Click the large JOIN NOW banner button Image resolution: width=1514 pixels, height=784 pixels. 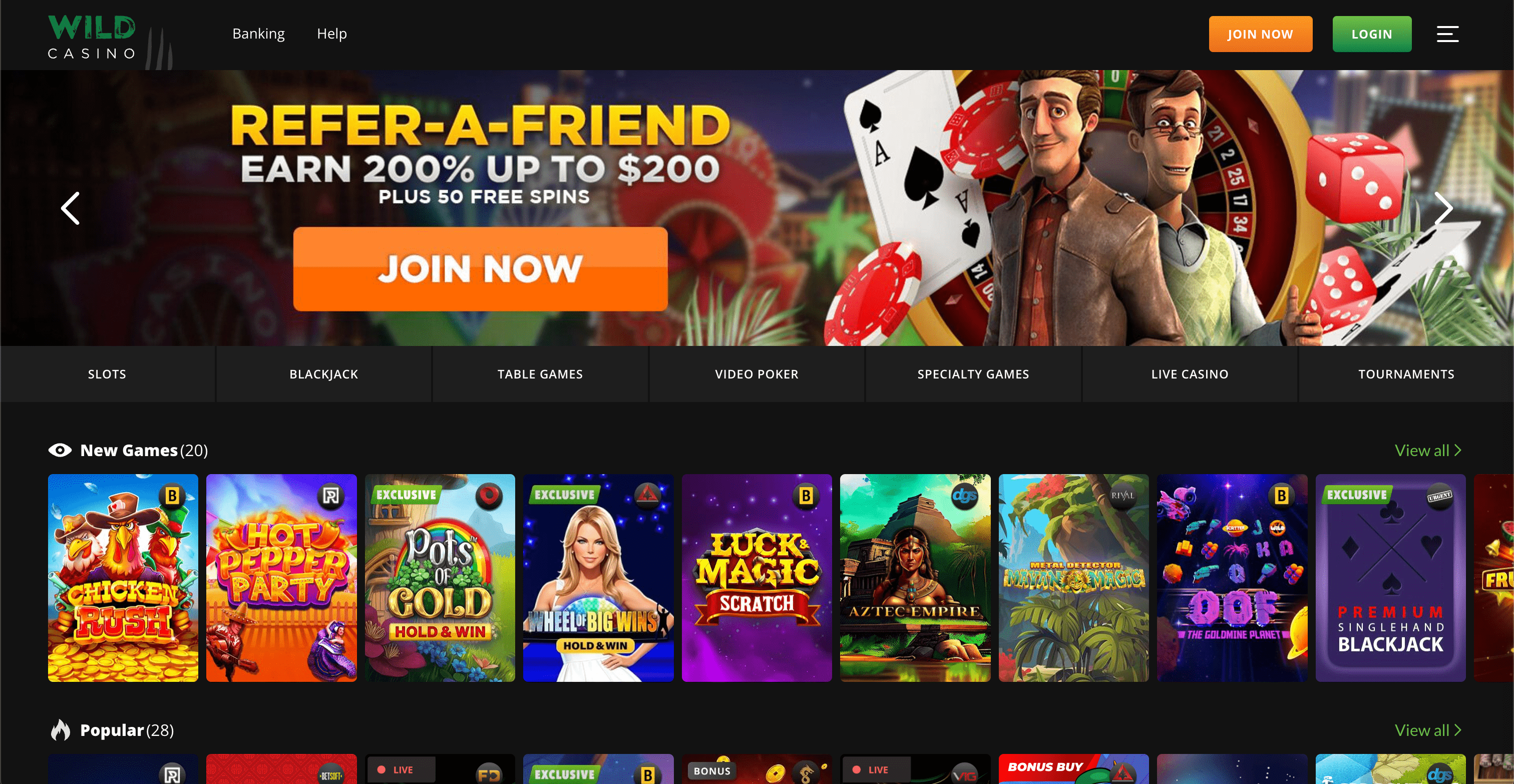pyautogui.click(x=480, y=269)
